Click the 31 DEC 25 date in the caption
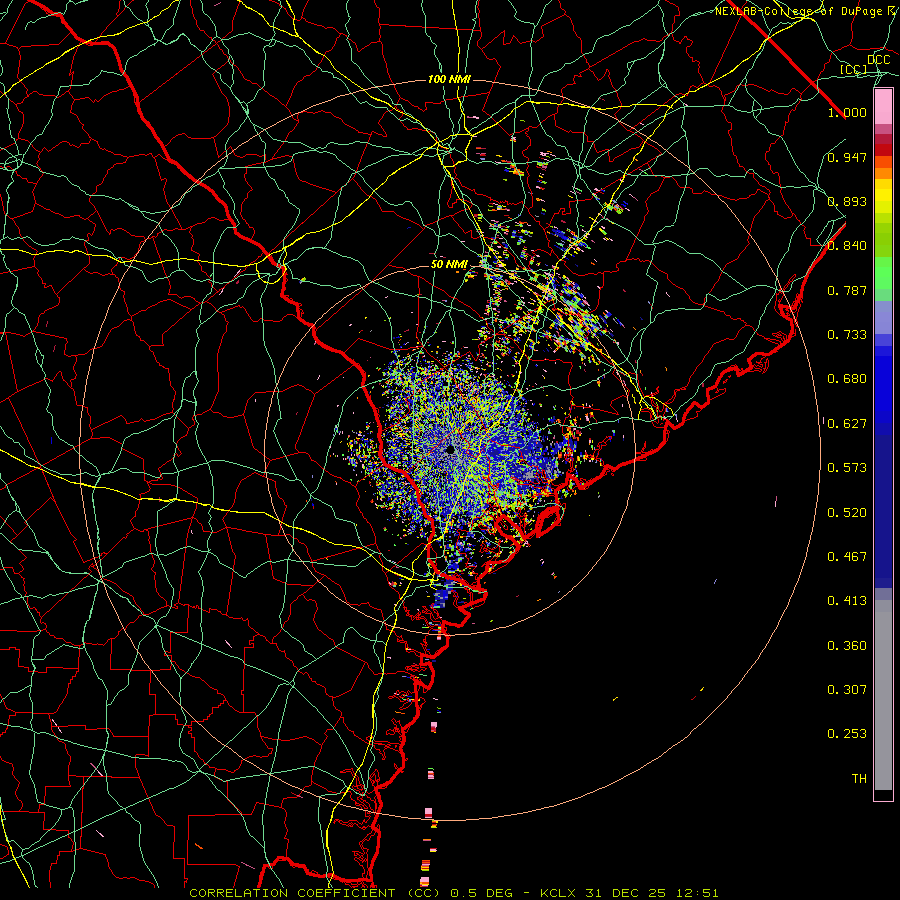This screenshot has height=900, width=900. (626, 893)
